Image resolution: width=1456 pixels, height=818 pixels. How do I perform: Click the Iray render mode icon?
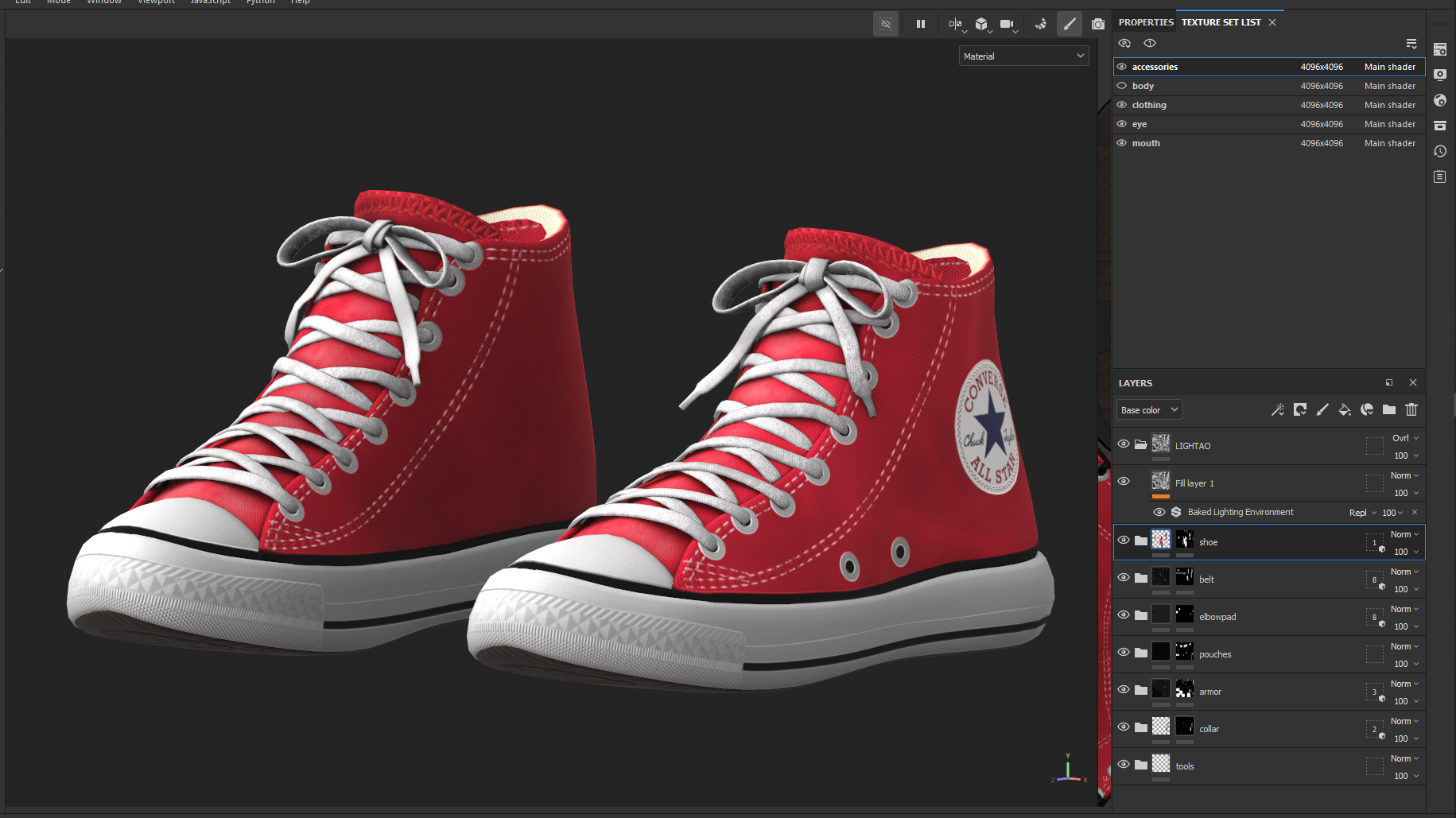click(1040, 24)
